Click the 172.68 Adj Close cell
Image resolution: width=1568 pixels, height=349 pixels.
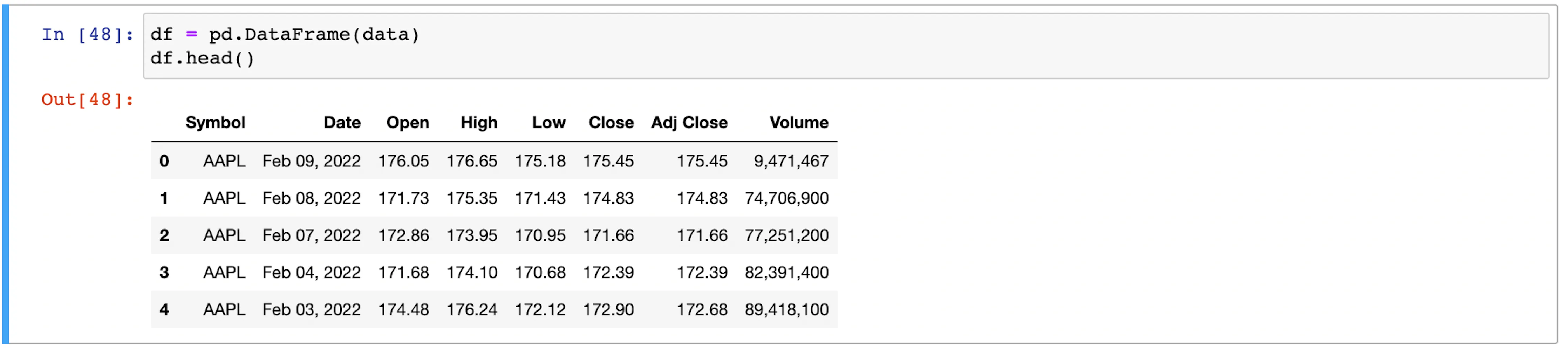click(701, 309)
